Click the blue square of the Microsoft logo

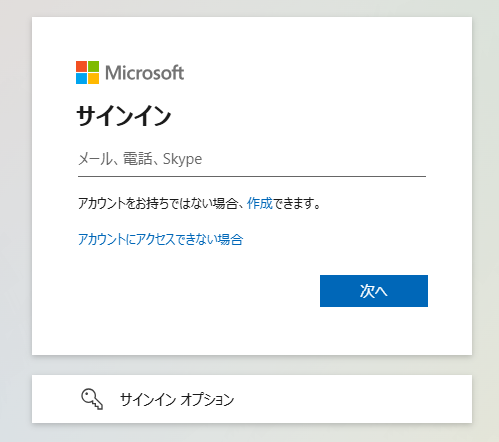tap(81, 79)
